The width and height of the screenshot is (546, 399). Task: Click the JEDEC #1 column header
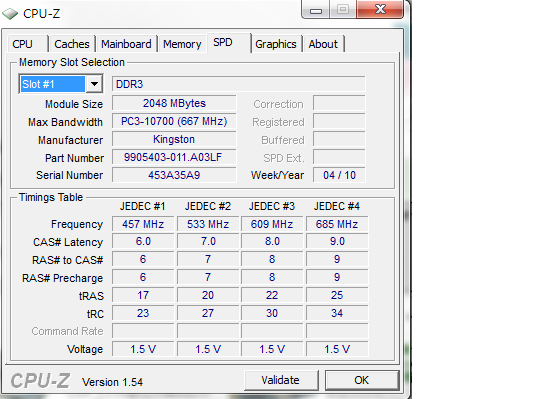tap(142, 206)
